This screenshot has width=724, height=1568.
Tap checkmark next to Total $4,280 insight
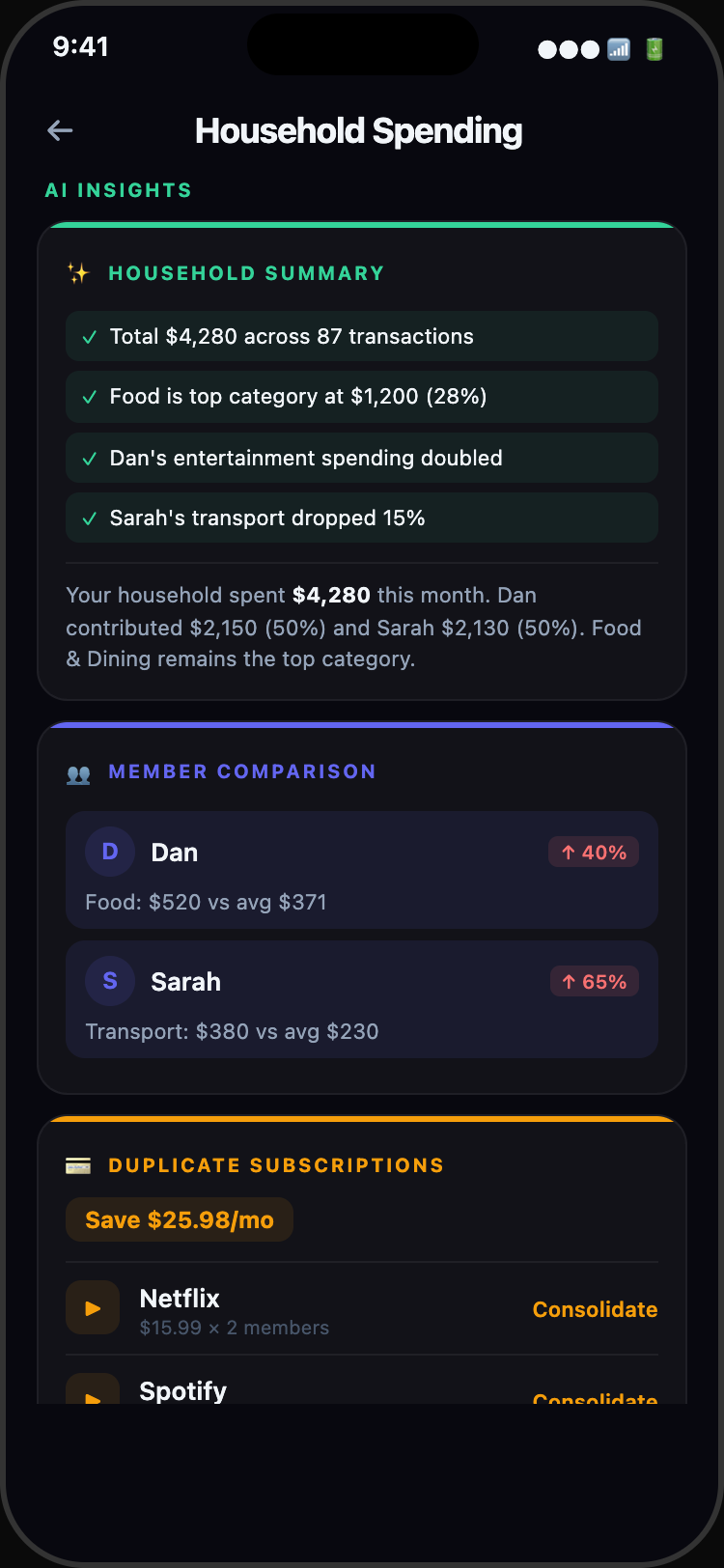click(90, 337)
